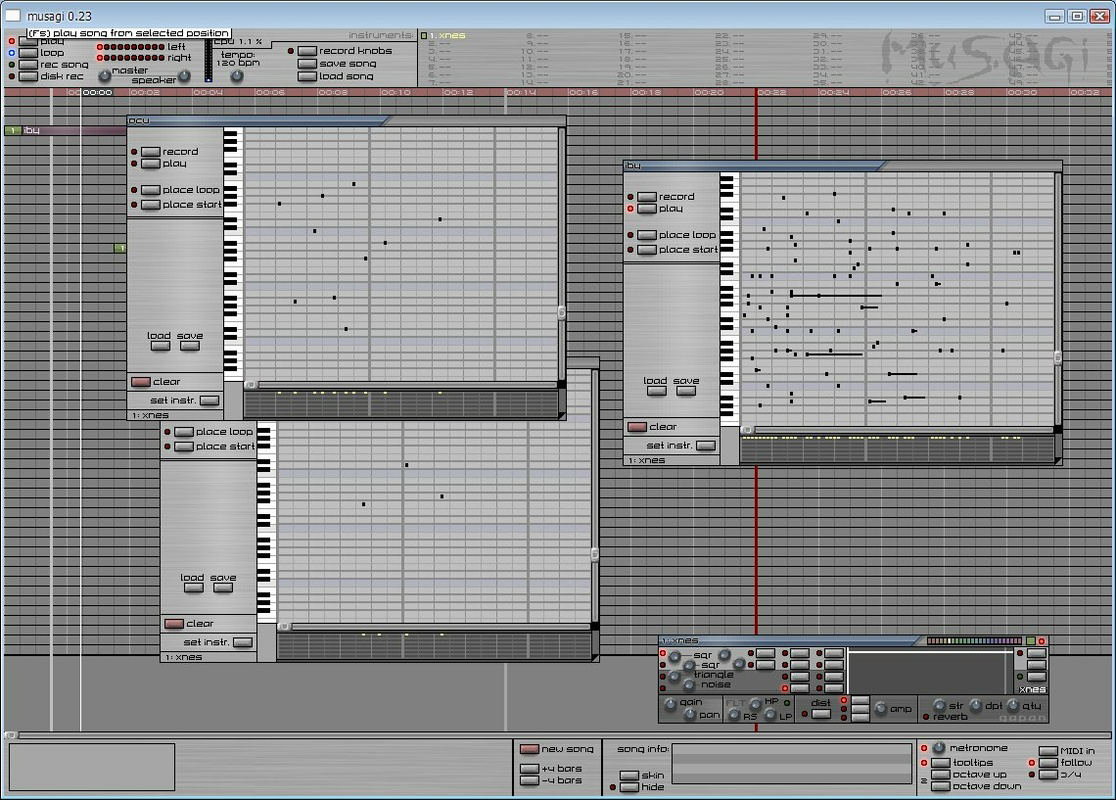Click the octave up button
Image resolution: width=1116 pixels, height=800 pixels.
click(941, 775)
